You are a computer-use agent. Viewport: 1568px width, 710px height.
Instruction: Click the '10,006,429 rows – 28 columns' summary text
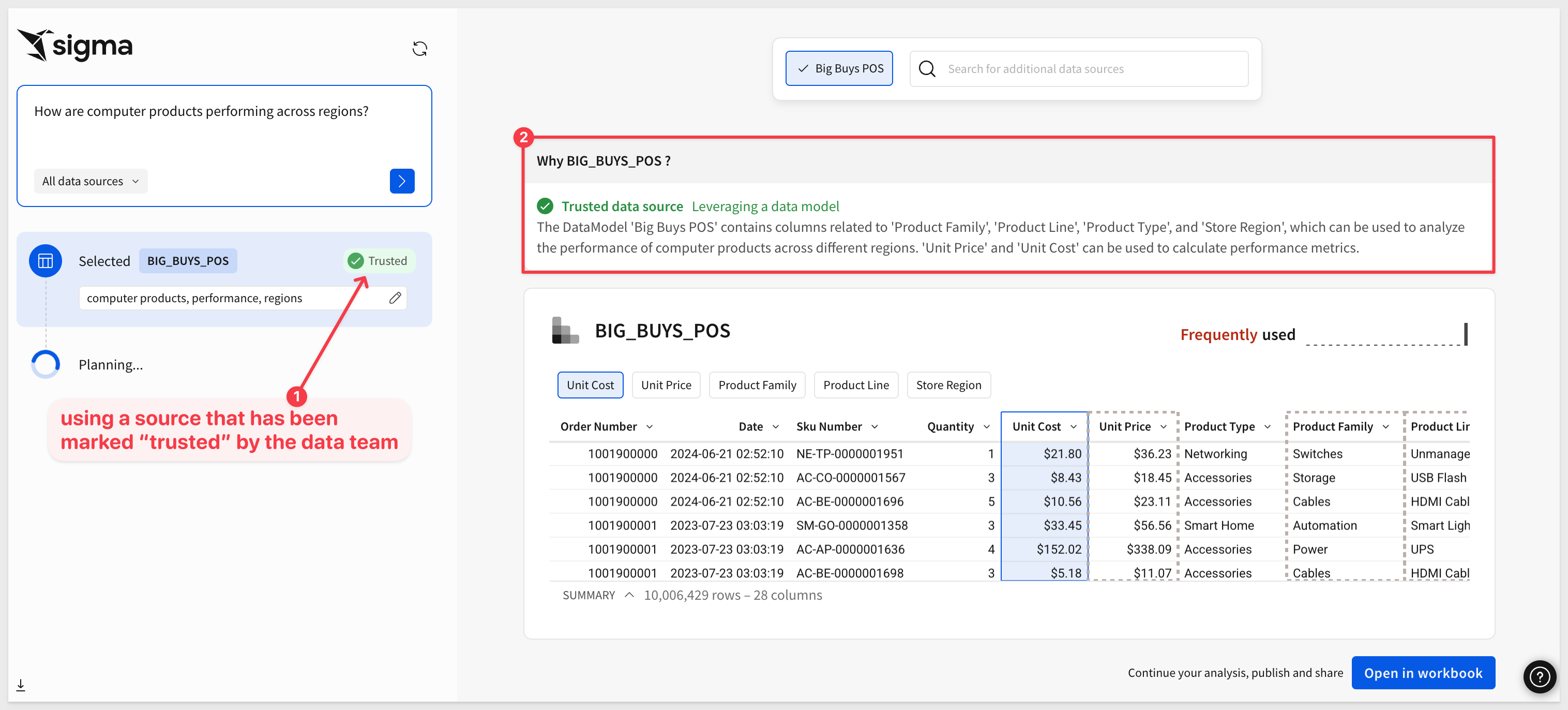[x=732, y=595]
